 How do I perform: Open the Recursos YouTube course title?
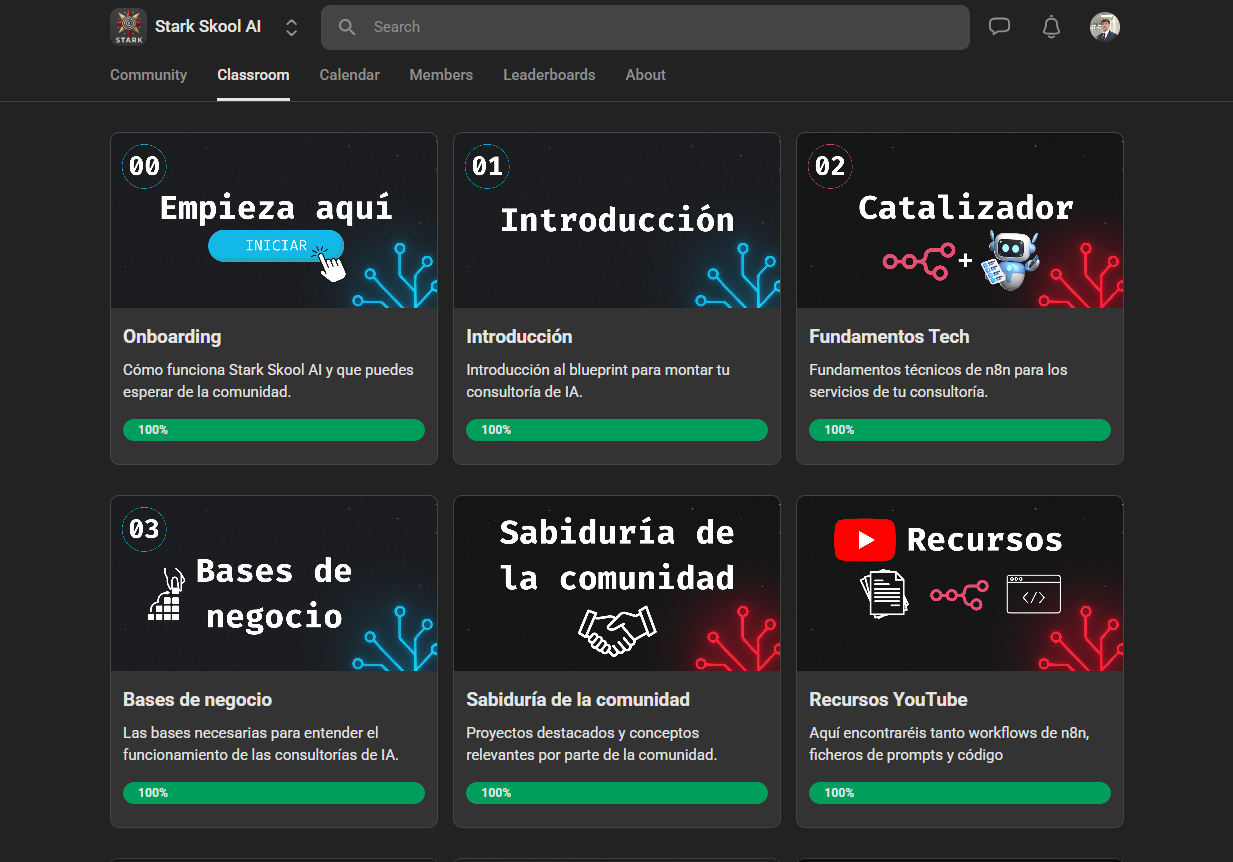point(888,700)
